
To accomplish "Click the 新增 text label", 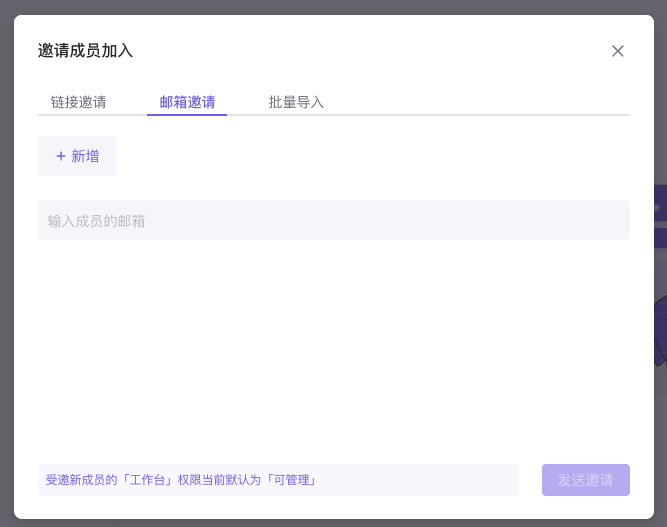I will 85,156.
